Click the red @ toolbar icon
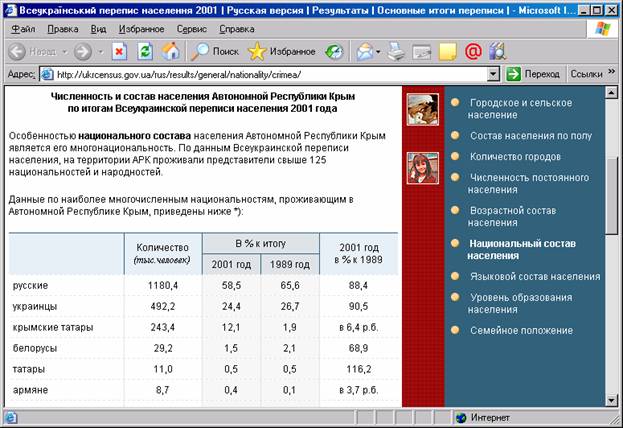This screenshot has height=428, width=623. pos(473,51)
